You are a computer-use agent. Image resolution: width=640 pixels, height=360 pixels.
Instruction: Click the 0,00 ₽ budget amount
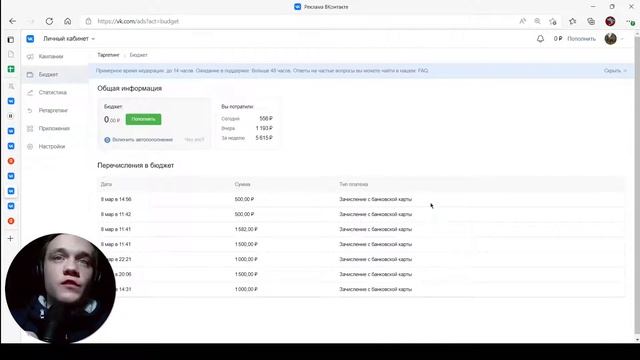click(112, 120)
